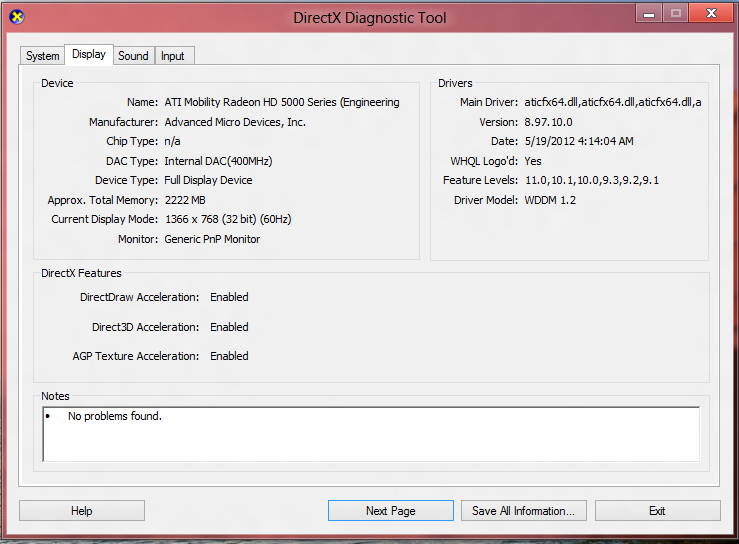Screen dimensions: 739x544
Task: Click the WHQL Logo'd Yes value
Action: point(533,161)
